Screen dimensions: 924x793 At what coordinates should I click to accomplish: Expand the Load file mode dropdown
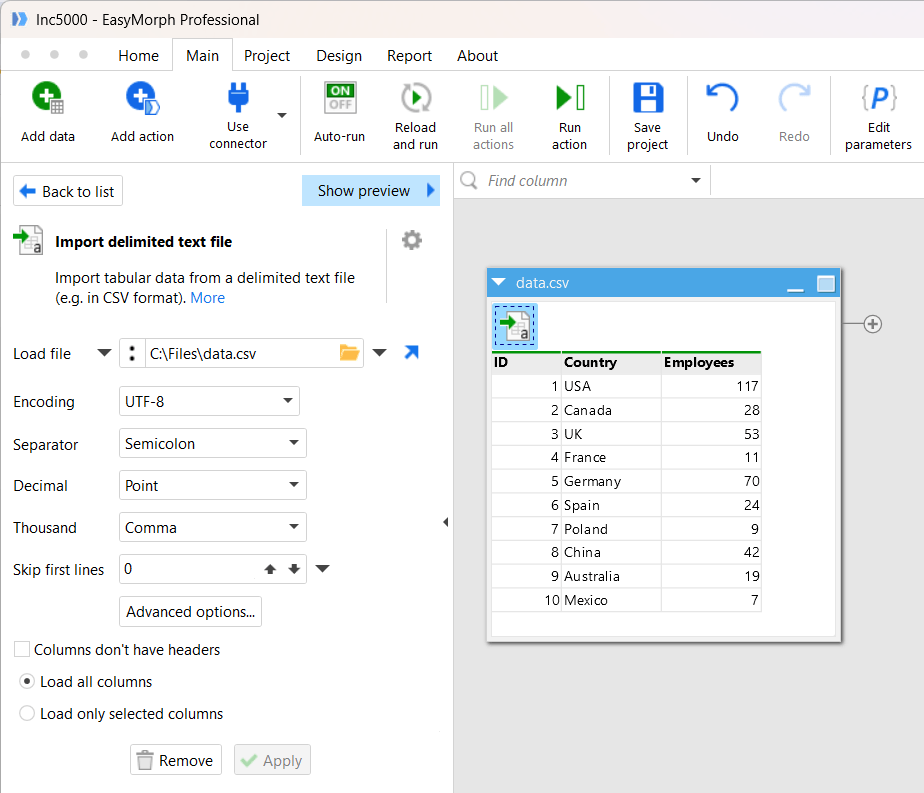pyautogui.click(x=104, y=353)
